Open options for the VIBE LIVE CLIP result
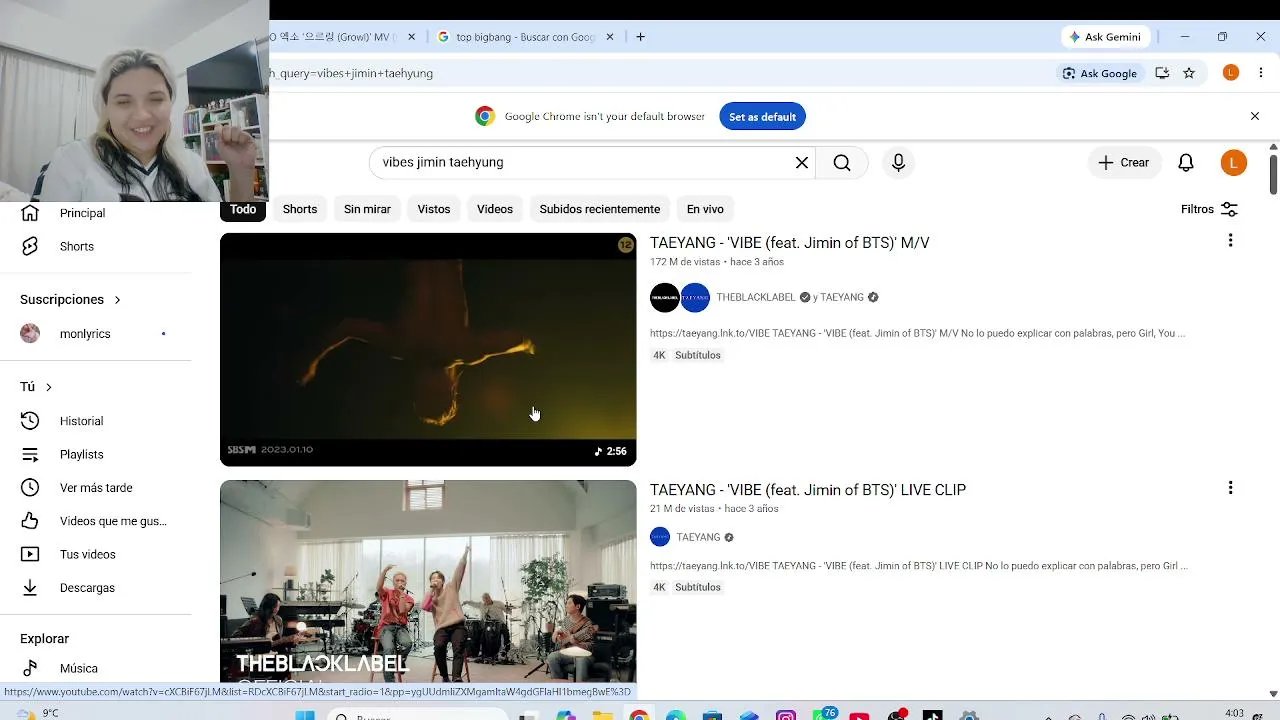1280x720 pixels. tap(1230, 488)
